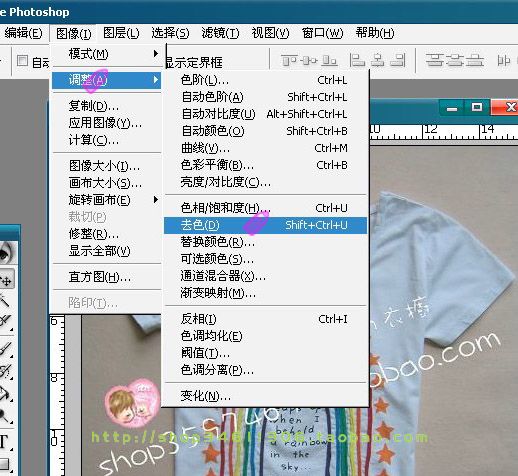Select the Magic Wand tool
Viewport: 518px width, 476px height.
(5, 300)
